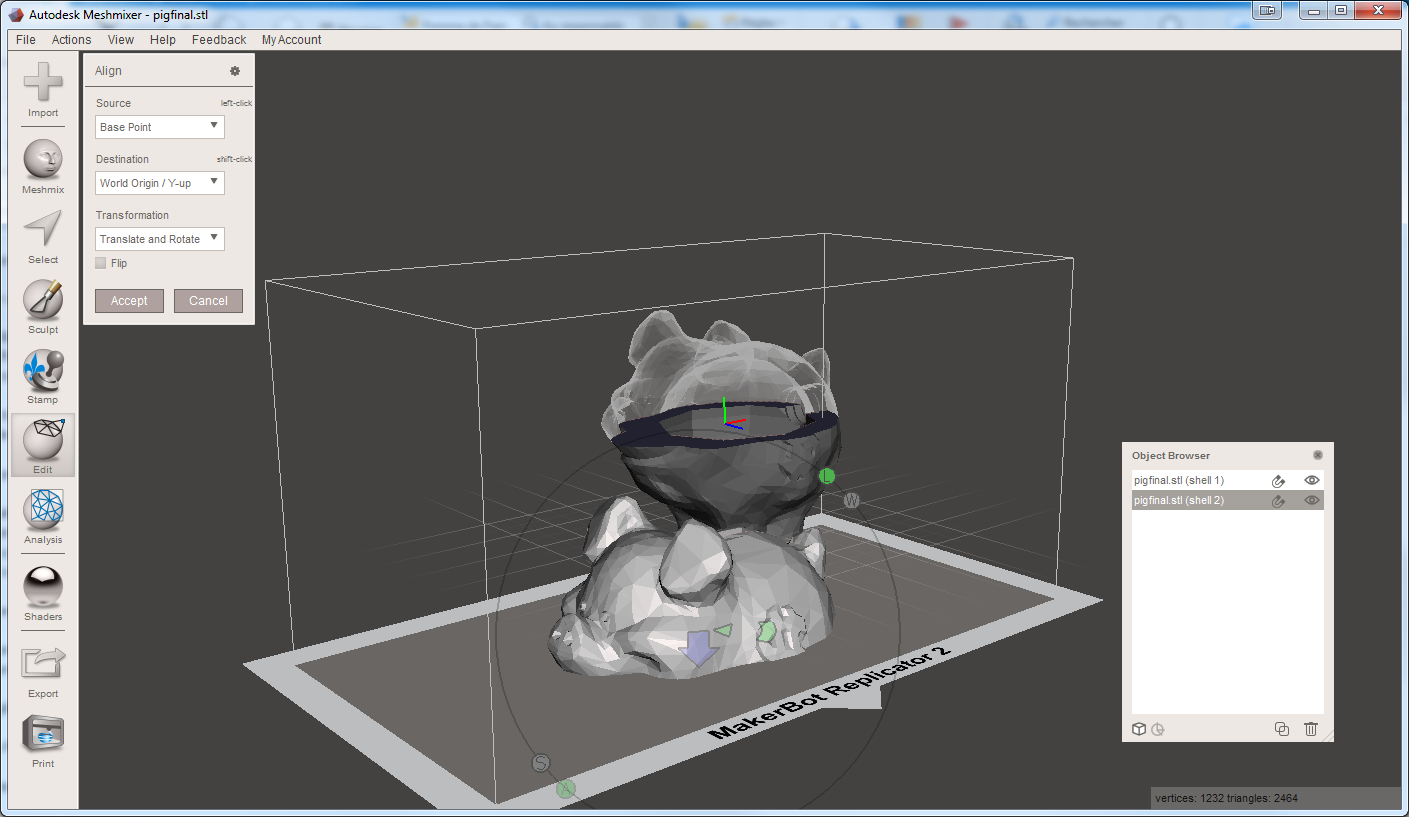1409x817 pixels.
Task: Click the blue down arrow on model base
Action: tap(697, 648)
